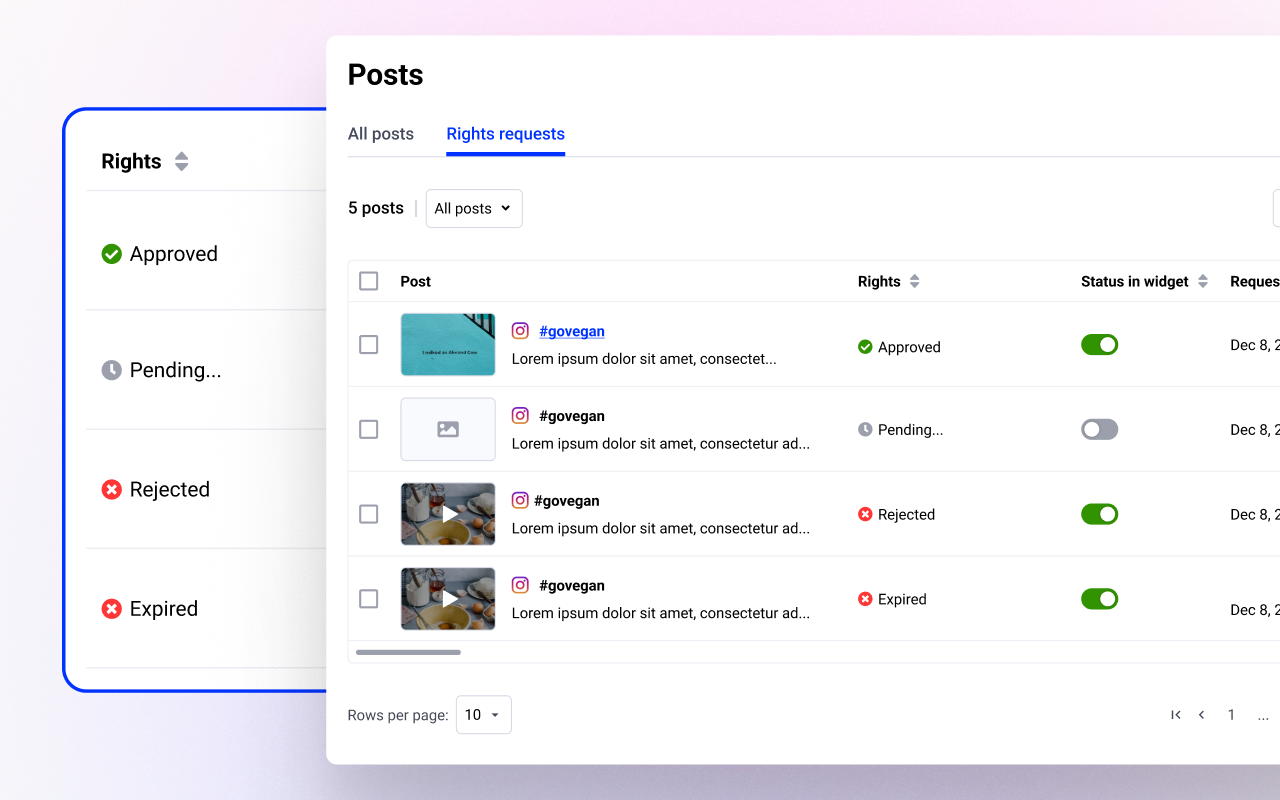
Task: Go to the first page using pagination arrows
Action: click(1175, 714)
